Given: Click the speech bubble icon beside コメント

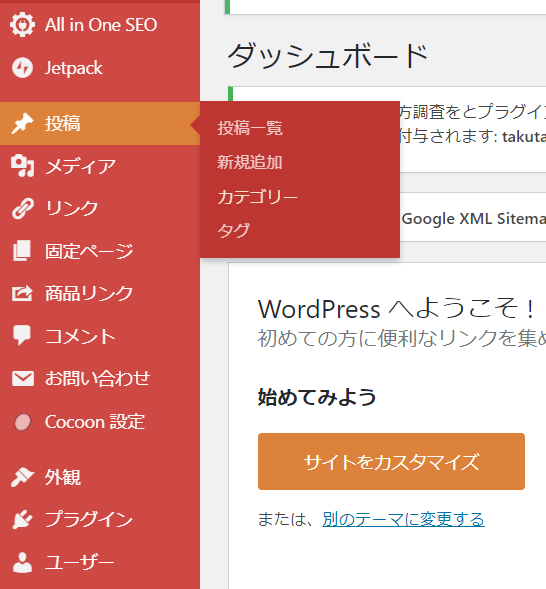Looking at the screenshot, I should pos(22,335).
